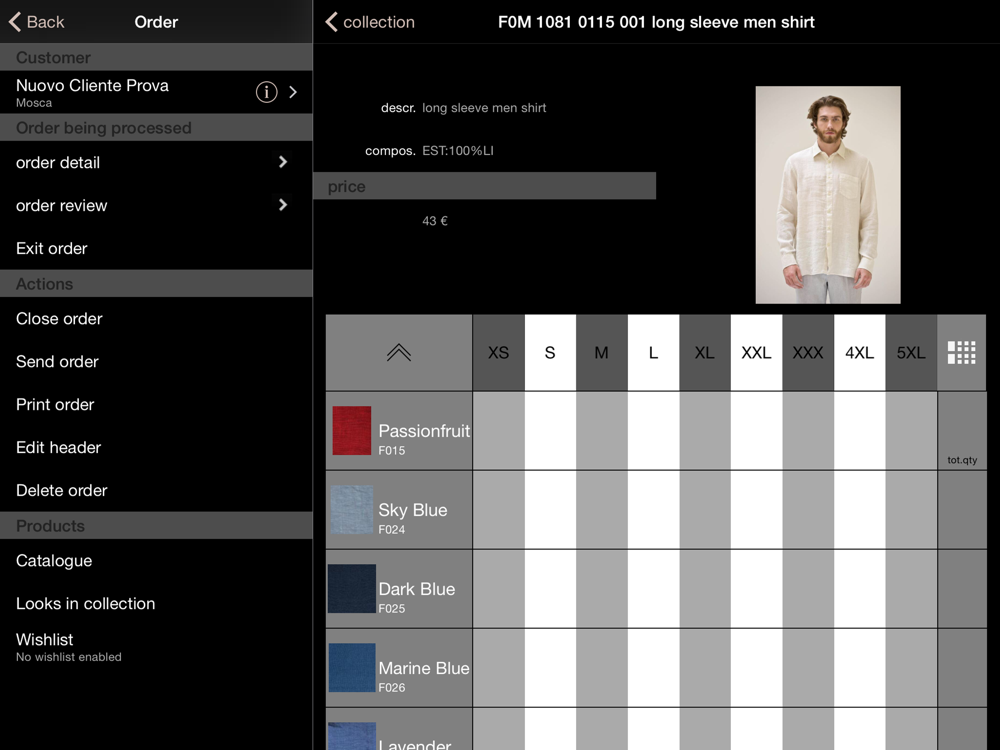
Task: Click order detail row
Action: (x=156, y=162)
